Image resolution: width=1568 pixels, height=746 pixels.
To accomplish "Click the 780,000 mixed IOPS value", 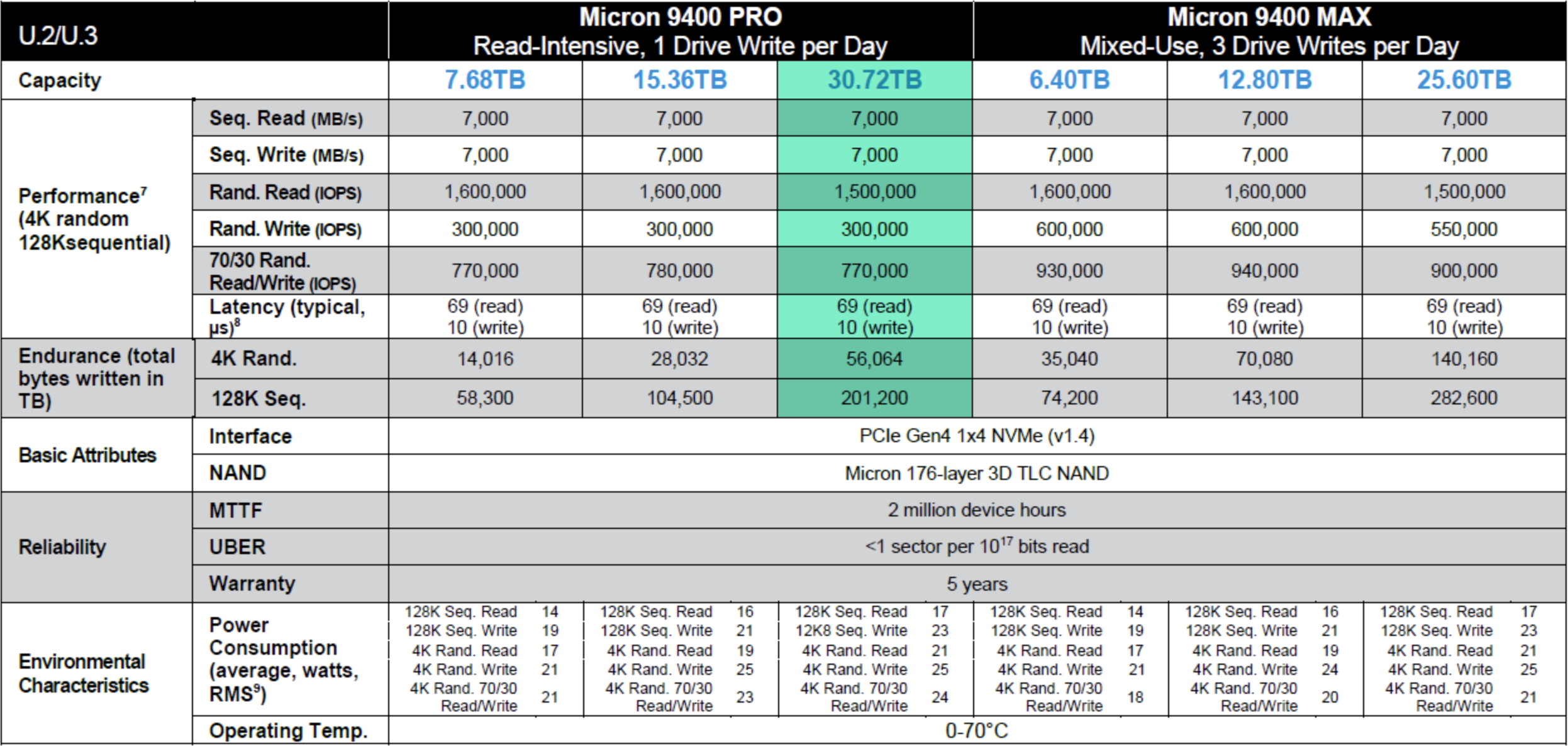I will click(x=680, y=270).
